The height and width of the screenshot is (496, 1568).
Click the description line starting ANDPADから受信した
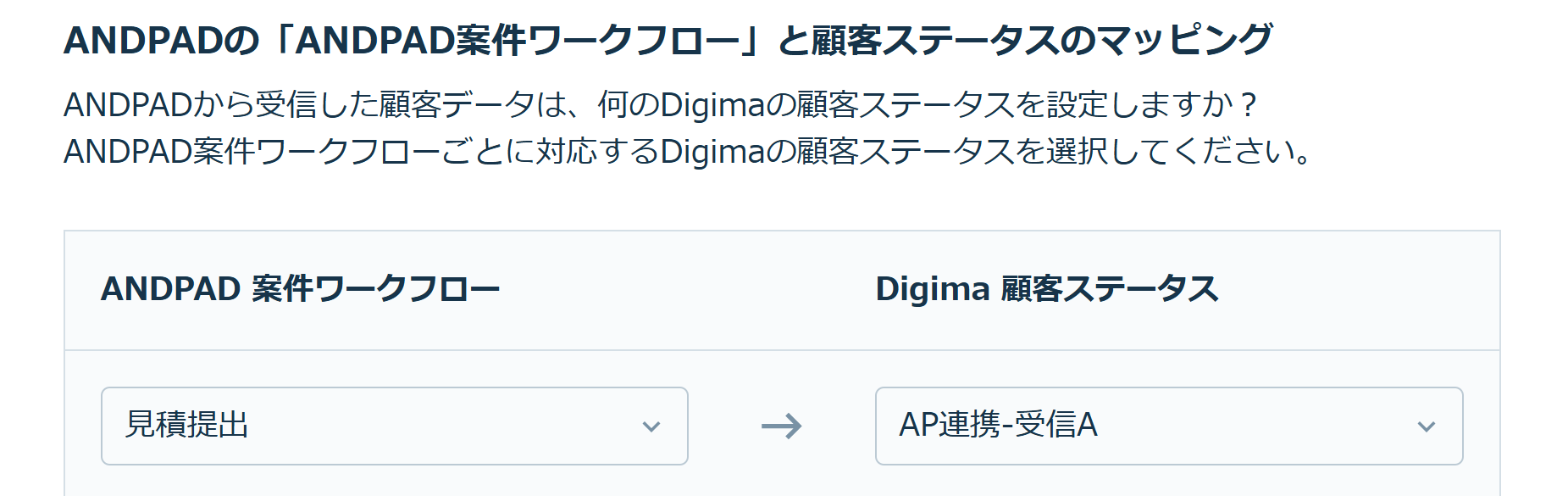(x=661, y=105)
